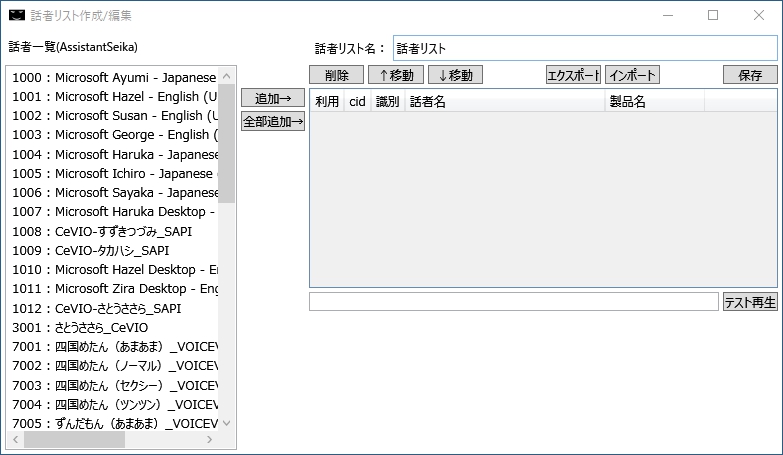The image size is (783, 455).
Task: Click the 話者名 column header
Action: pos(505,101)
